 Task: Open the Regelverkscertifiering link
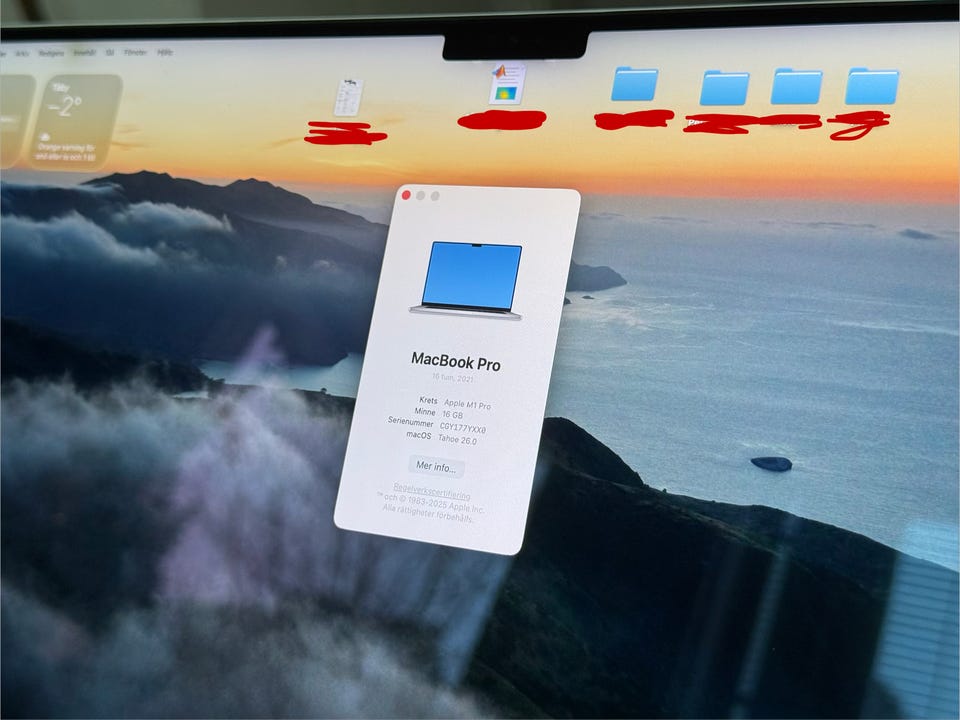[431, 491]
